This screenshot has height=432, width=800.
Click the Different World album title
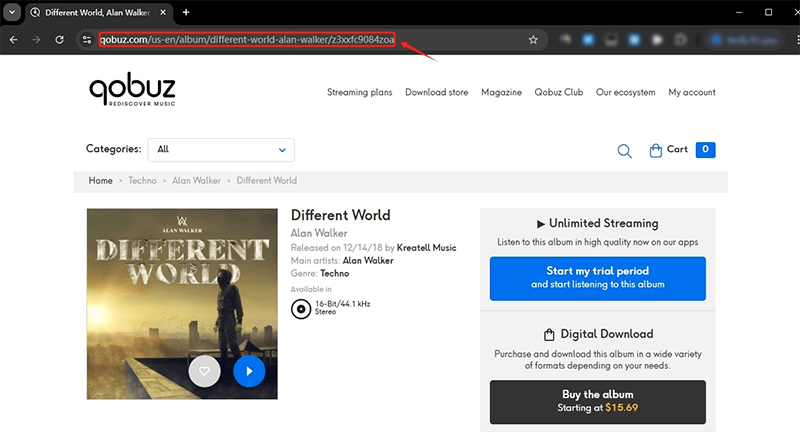point(340,215)
